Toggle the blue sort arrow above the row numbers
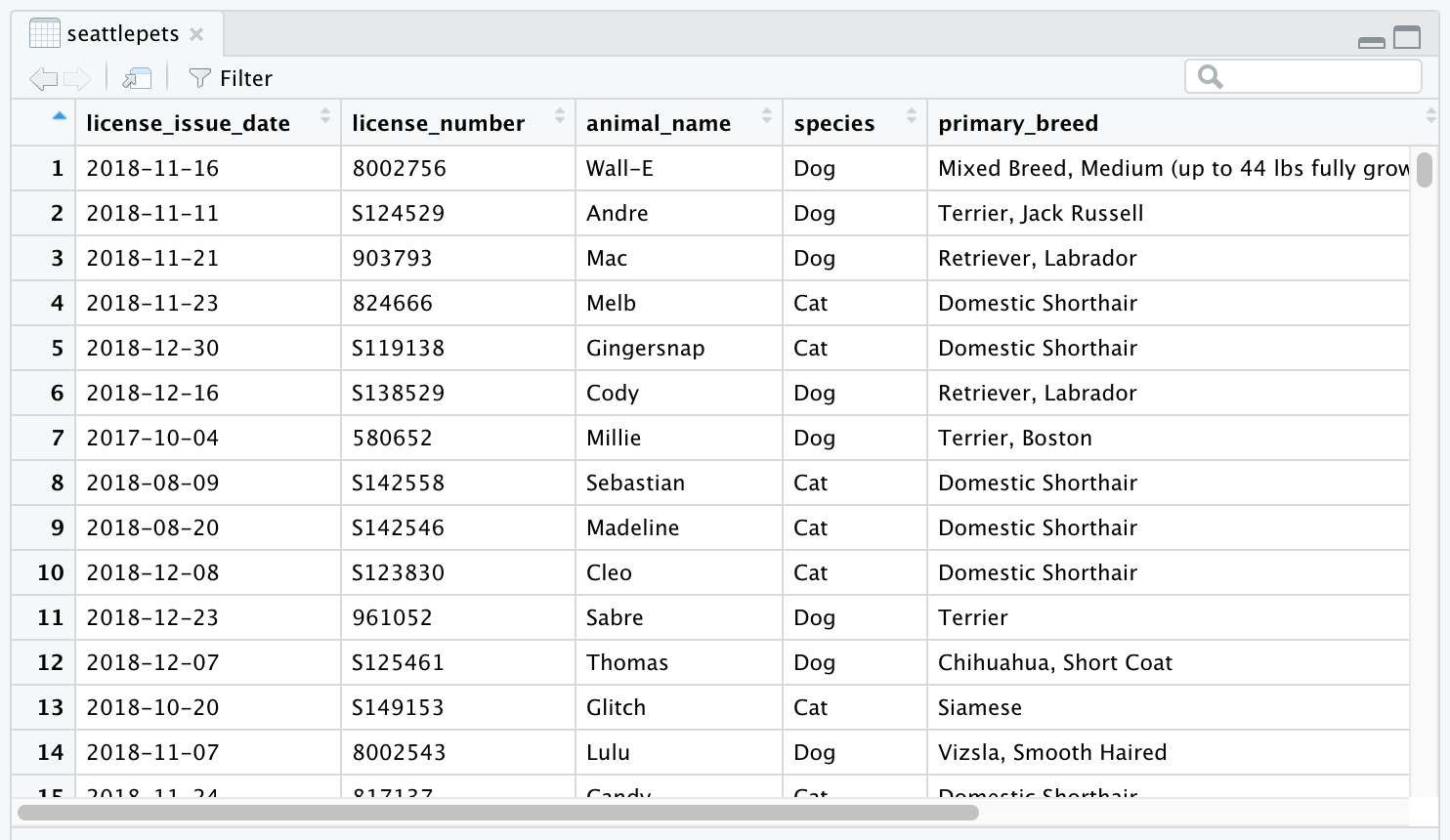Viewport: 1450px width, 840px height. click(59, 115)
